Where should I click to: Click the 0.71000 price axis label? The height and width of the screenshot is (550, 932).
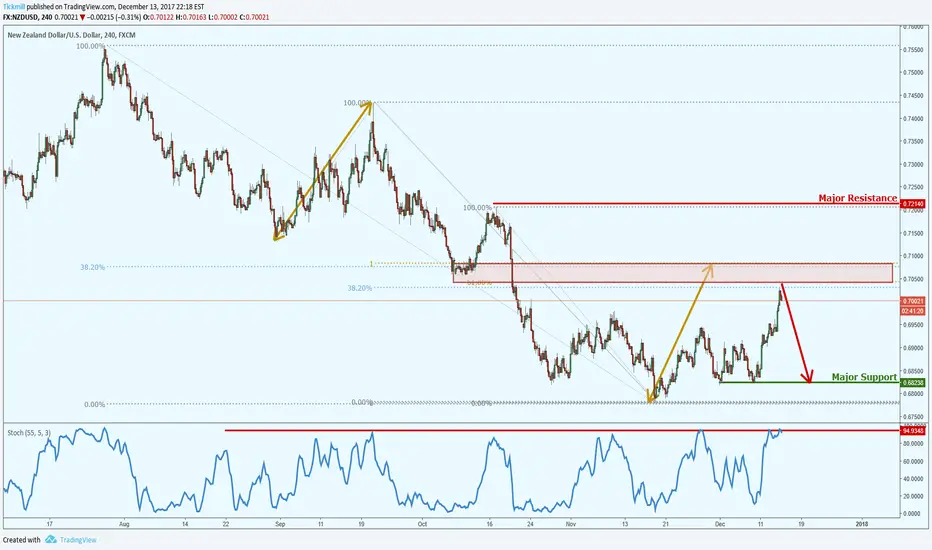pos(913,256)
